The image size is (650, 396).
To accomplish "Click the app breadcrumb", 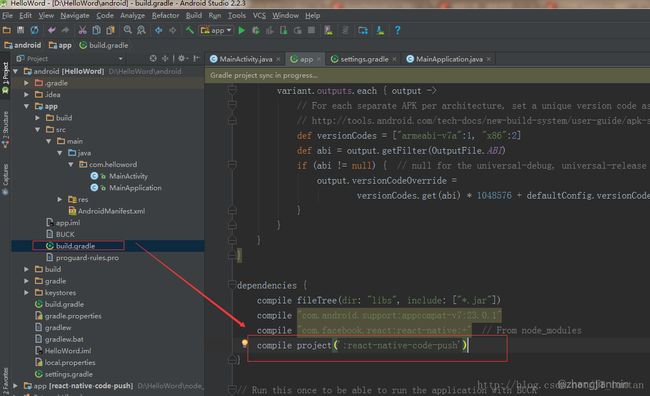I will point(60,45).
